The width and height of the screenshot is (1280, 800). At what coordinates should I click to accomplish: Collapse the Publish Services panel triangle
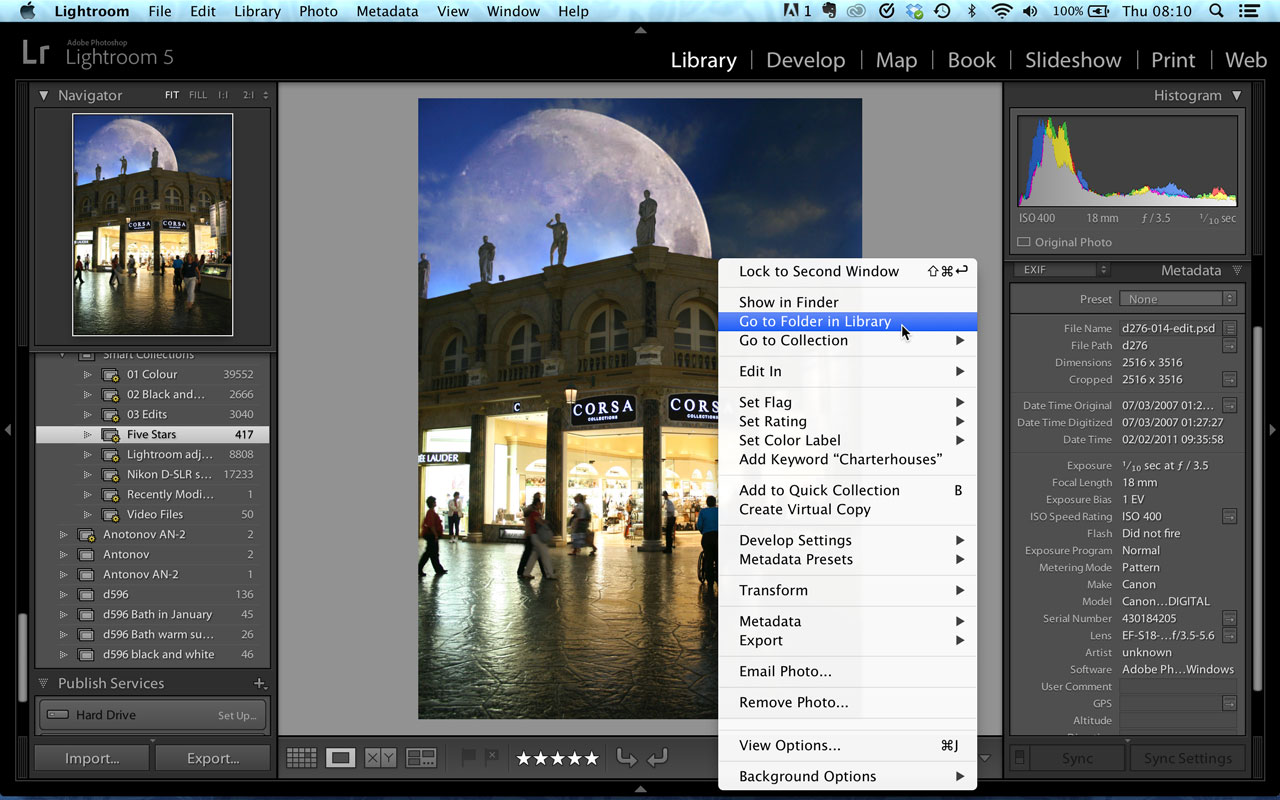click(44, 683)
